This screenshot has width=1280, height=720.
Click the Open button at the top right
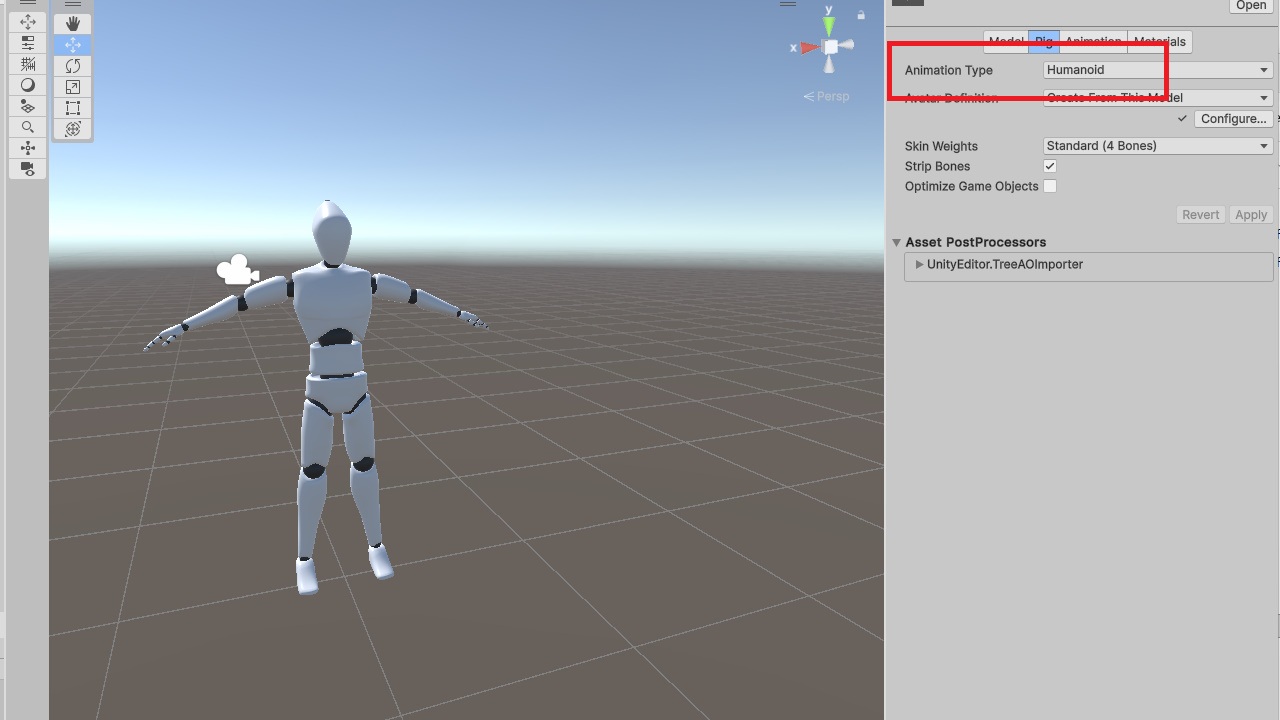tap(1249, 6)
